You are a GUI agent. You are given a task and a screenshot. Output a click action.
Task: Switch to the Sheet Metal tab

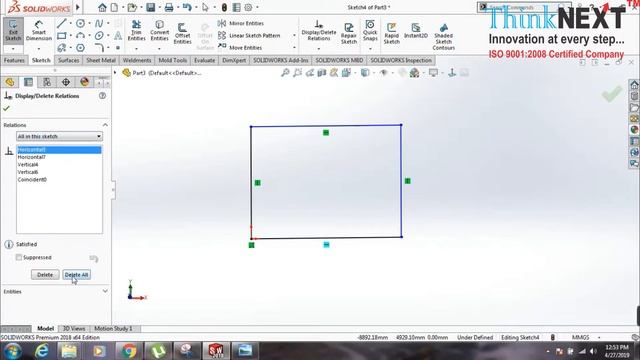(101, 60)
